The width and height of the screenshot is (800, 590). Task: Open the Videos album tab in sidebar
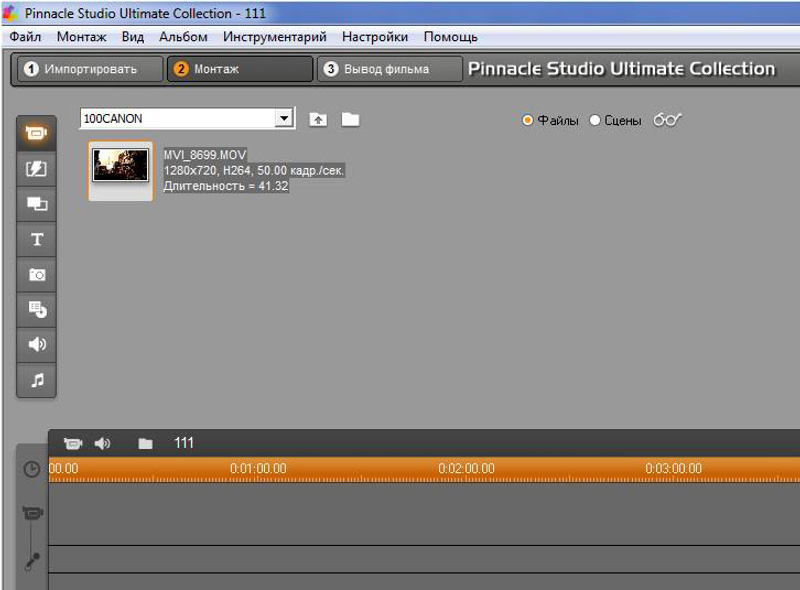[36, 133]
